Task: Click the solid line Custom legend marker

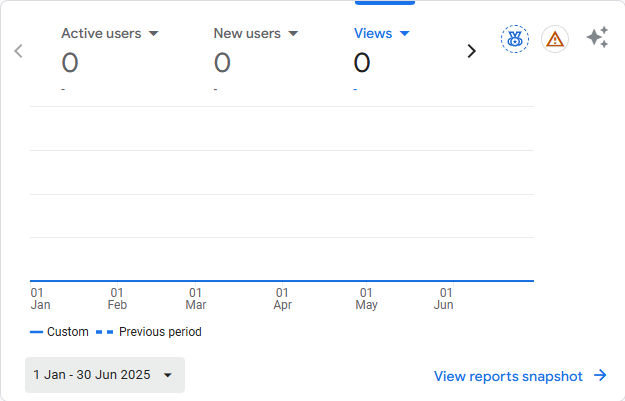Action: pos(37,332)
